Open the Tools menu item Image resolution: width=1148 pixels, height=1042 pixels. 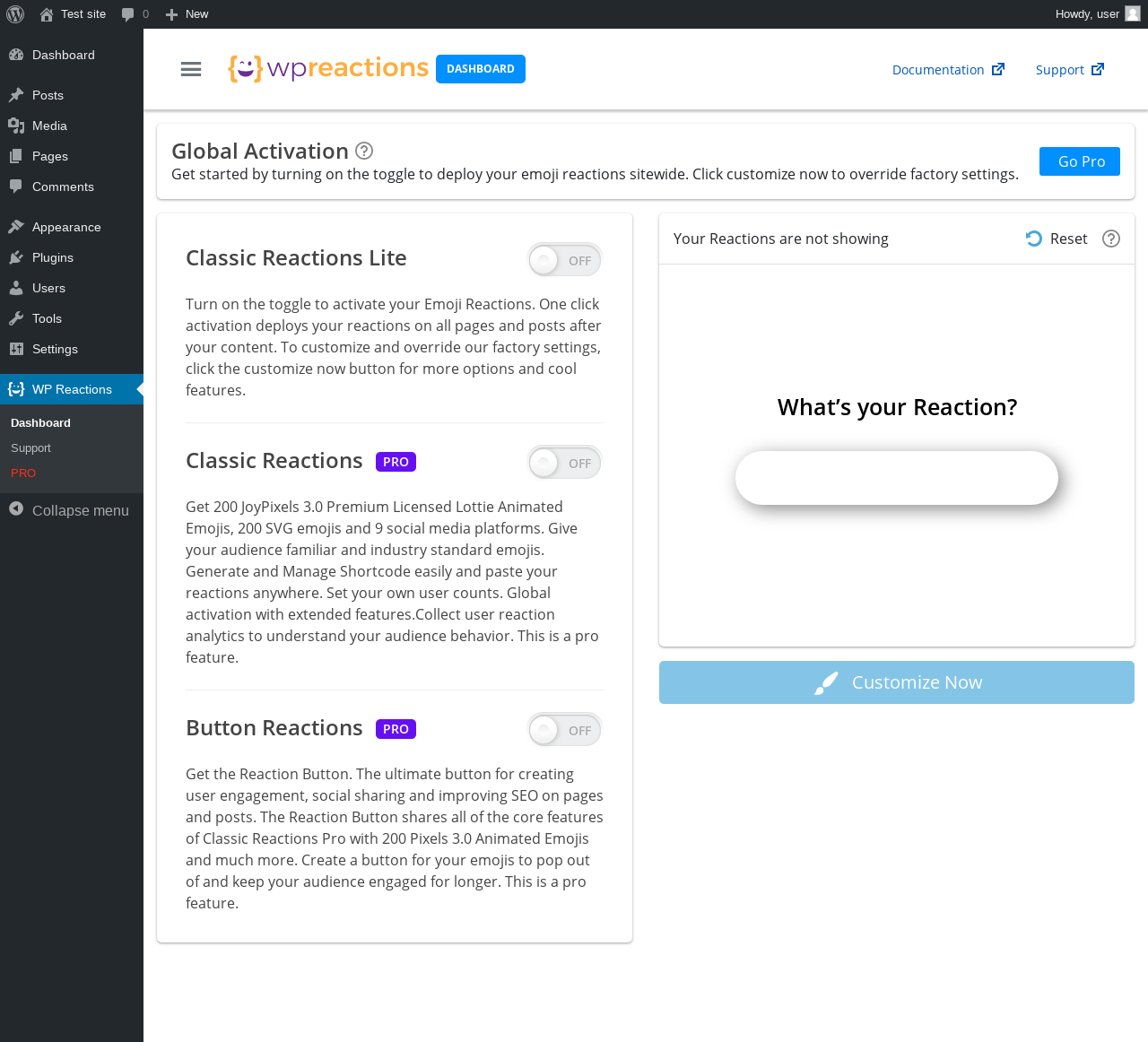pos(72,318)
